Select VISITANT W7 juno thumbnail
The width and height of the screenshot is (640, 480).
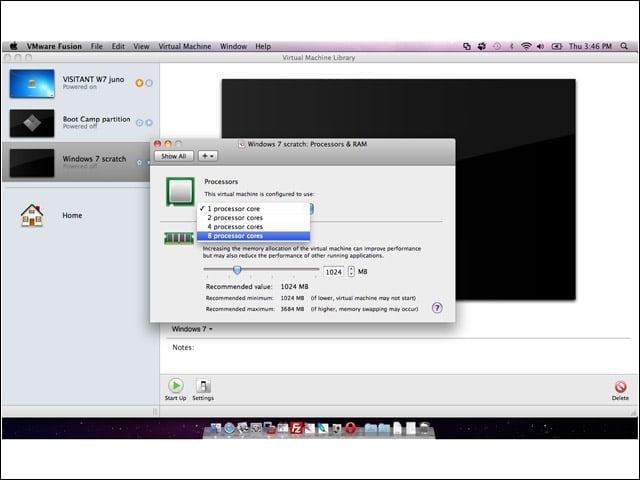[32, 84]
